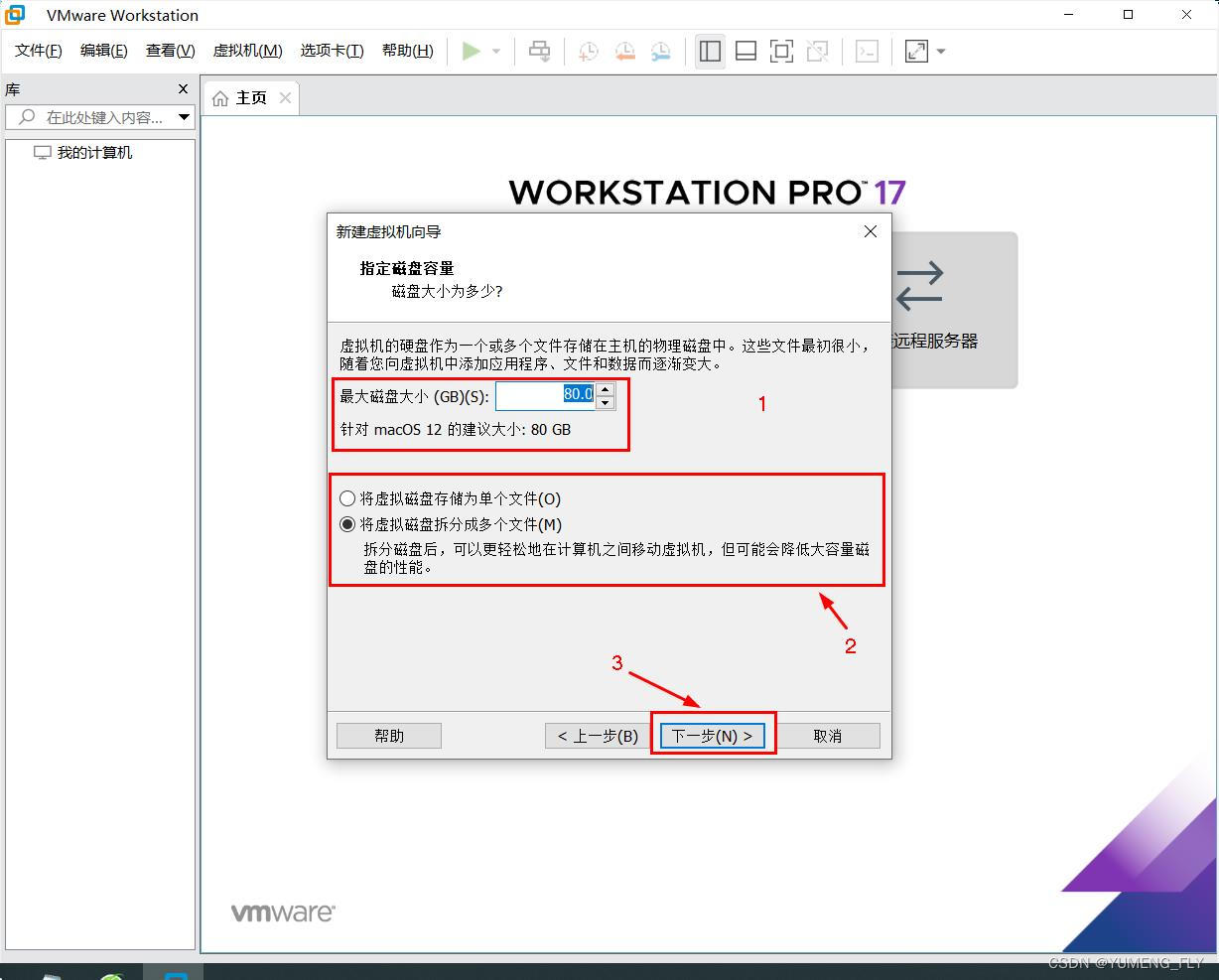1219x980 pixels.
Task: Open the 文件(F) menu
Action: 39,51
